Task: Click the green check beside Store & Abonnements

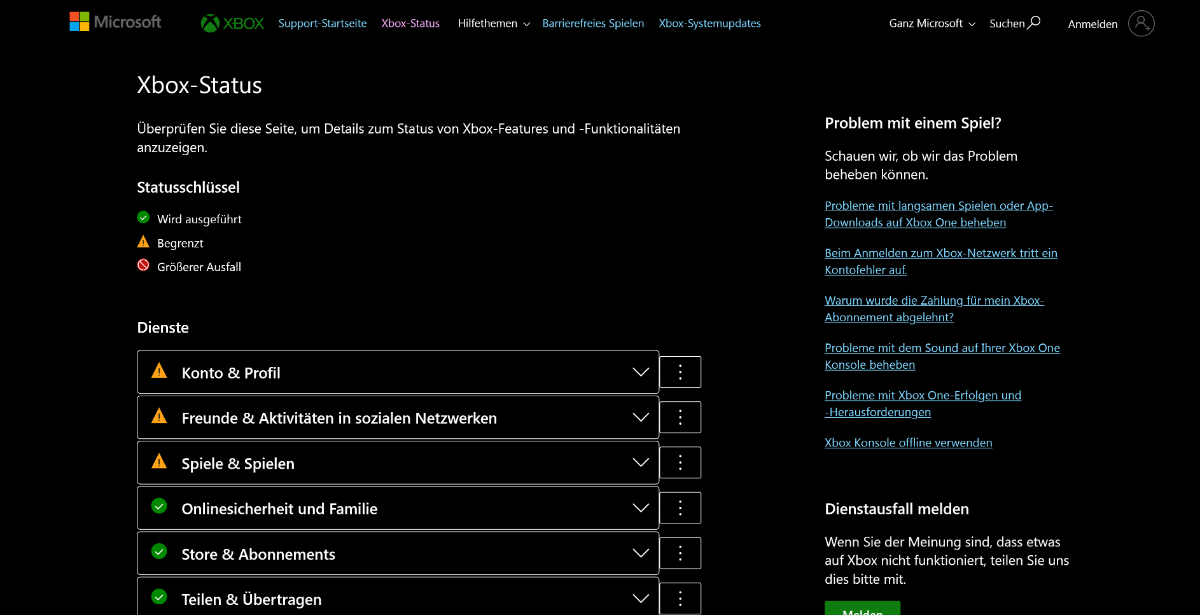Action: tap(159, 552)
